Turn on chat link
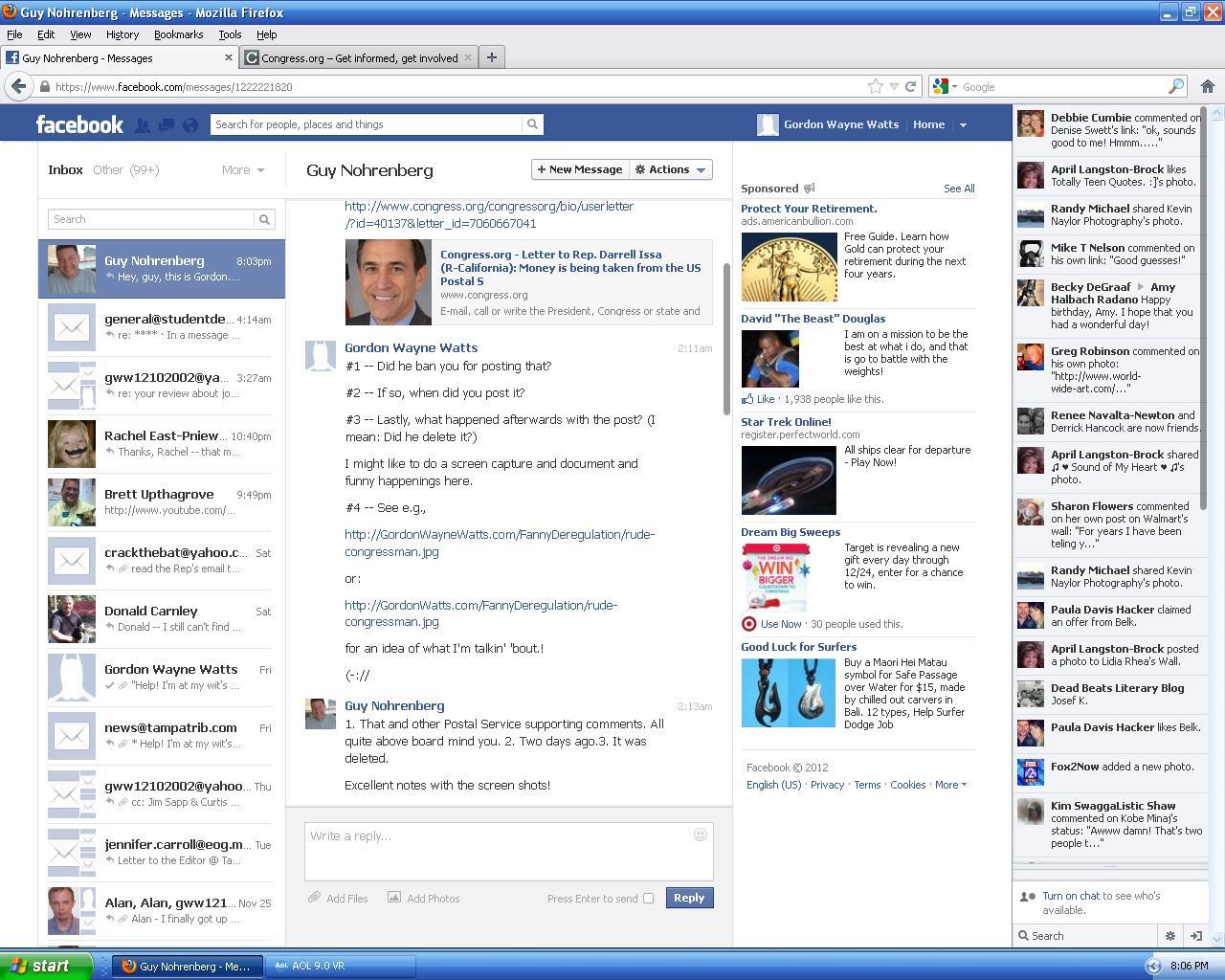The height and width of the screenshot is (980, 1225). pyautogui.click(x=1071, y=896)
